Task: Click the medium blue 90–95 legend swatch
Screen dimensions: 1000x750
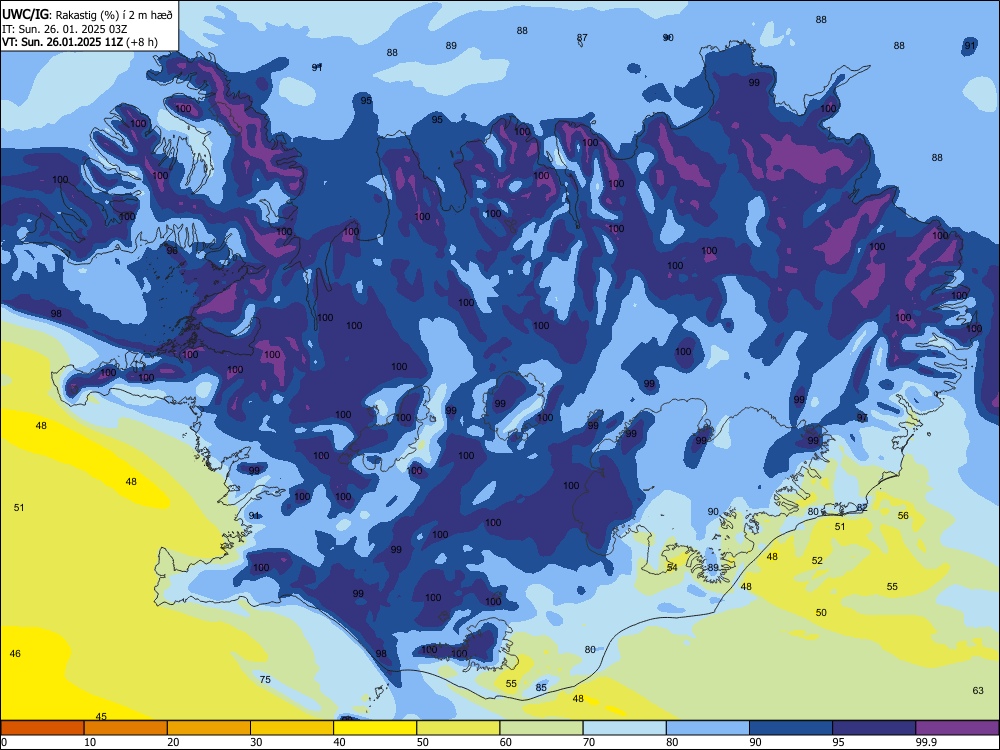Action: pos(791,728)
